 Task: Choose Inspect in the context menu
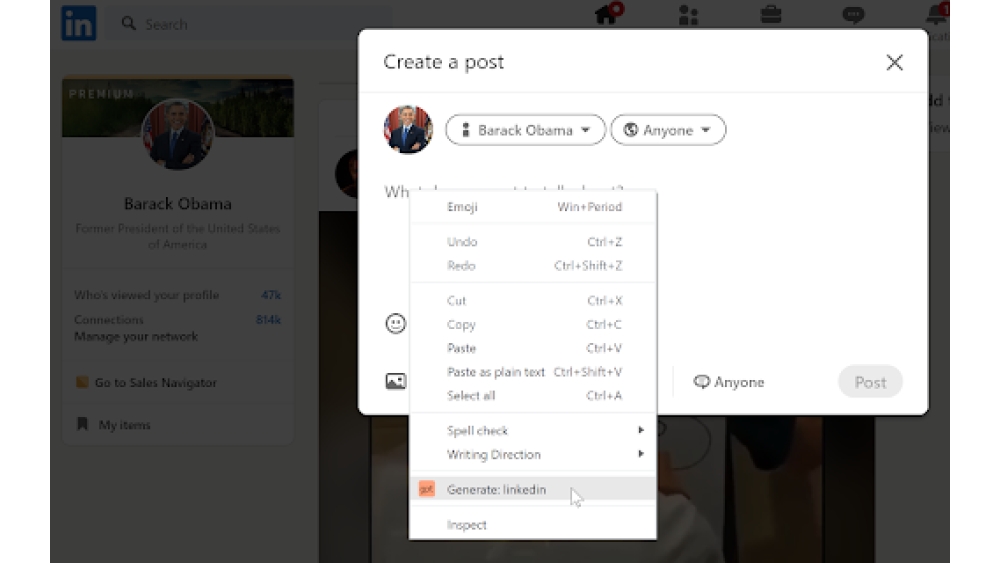(x=533, y=525)
